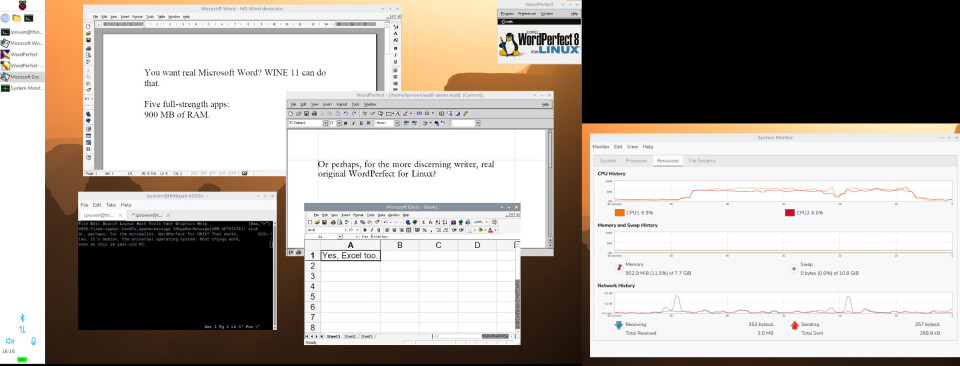Select row 5 header in Excel
960x366 pixels.
312,296
